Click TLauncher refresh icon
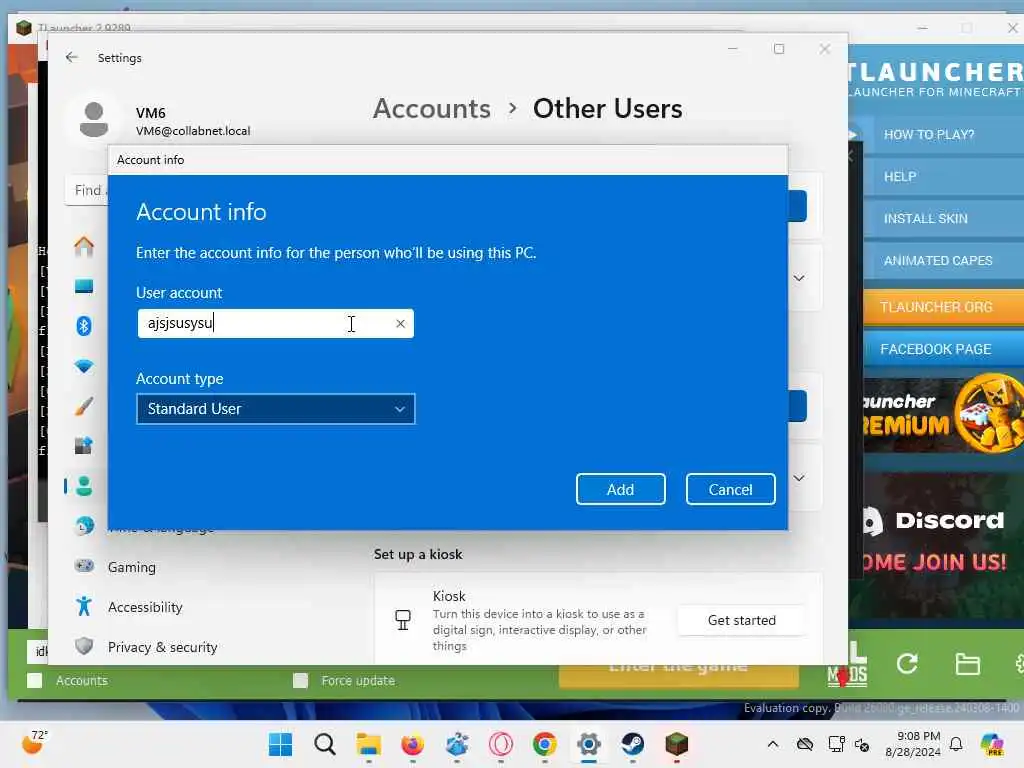The width and height of the screenshot is (1024, 768). (906, 664)
